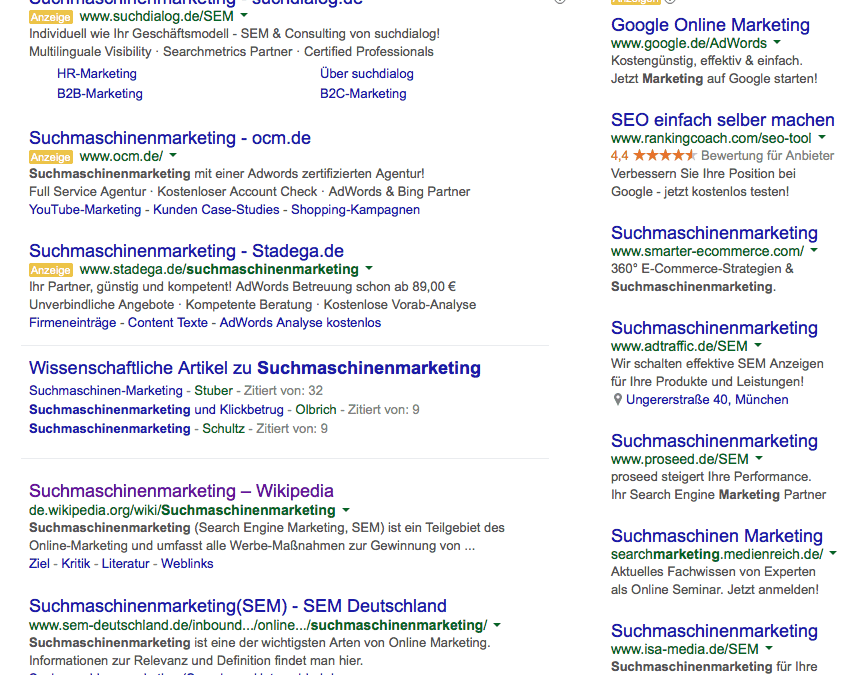The image size is (843, 675).
Task: Open SEO einfach selber machen ad
Action: pyautogui.click(x=723, y=120)
